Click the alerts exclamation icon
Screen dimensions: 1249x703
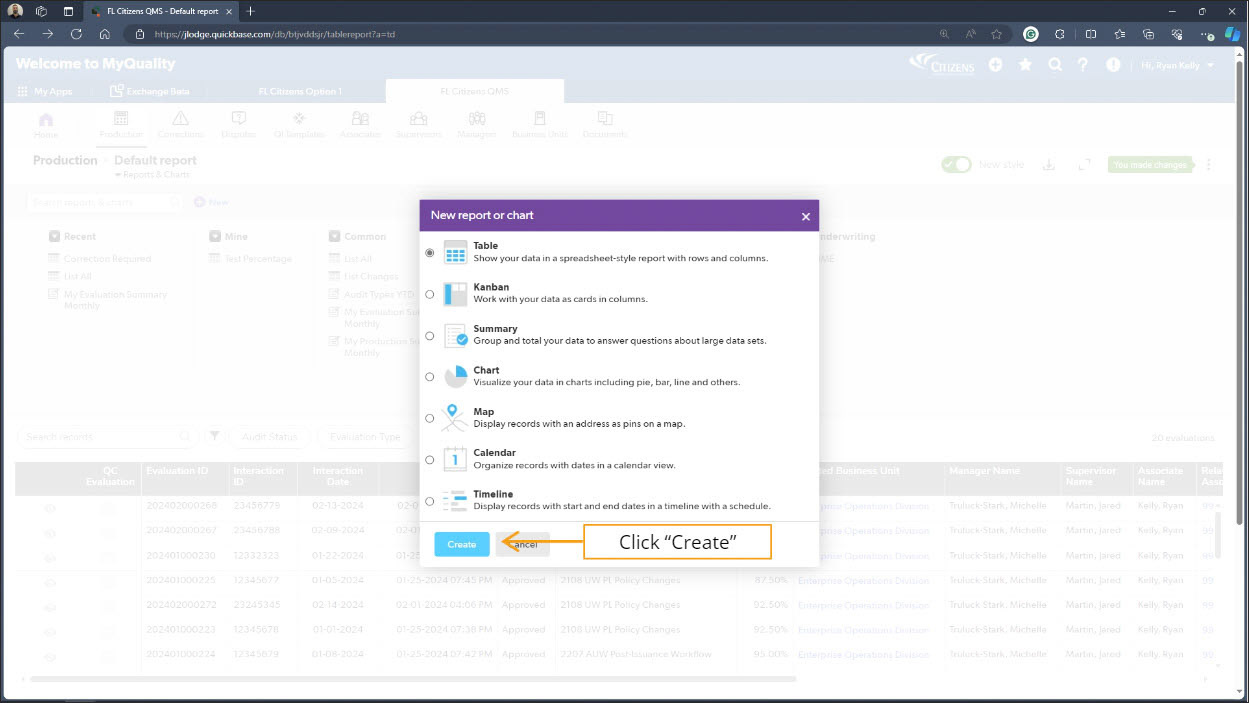[1113, 64]
